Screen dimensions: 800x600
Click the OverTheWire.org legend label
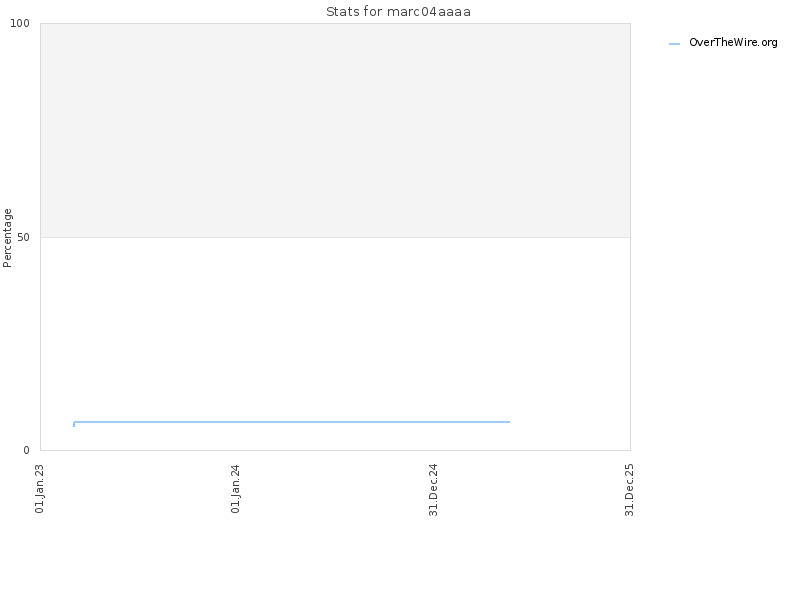[733, 43]
